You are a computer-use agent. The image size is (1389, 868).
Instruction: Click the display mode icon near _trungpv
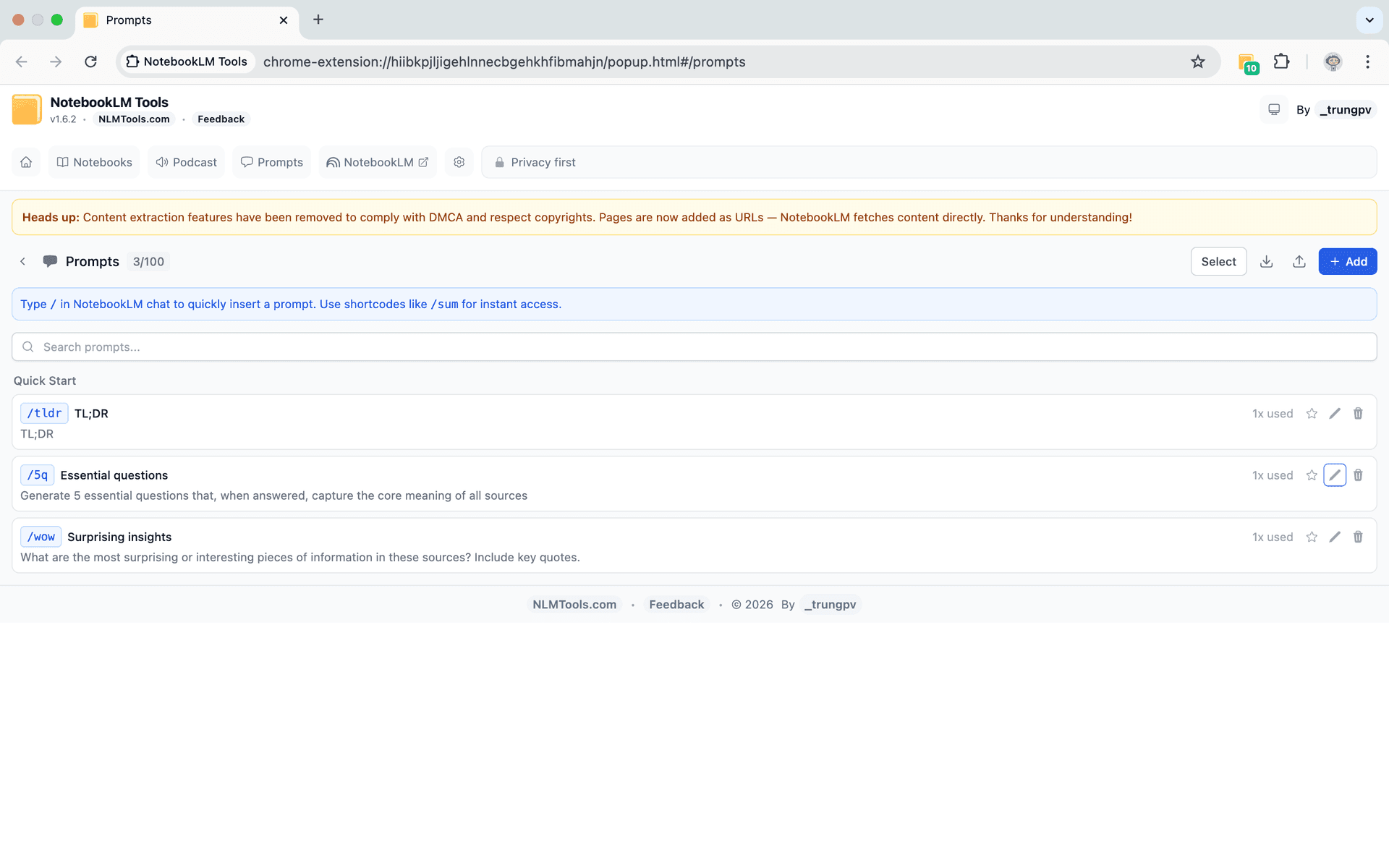tap(1274, 109)
